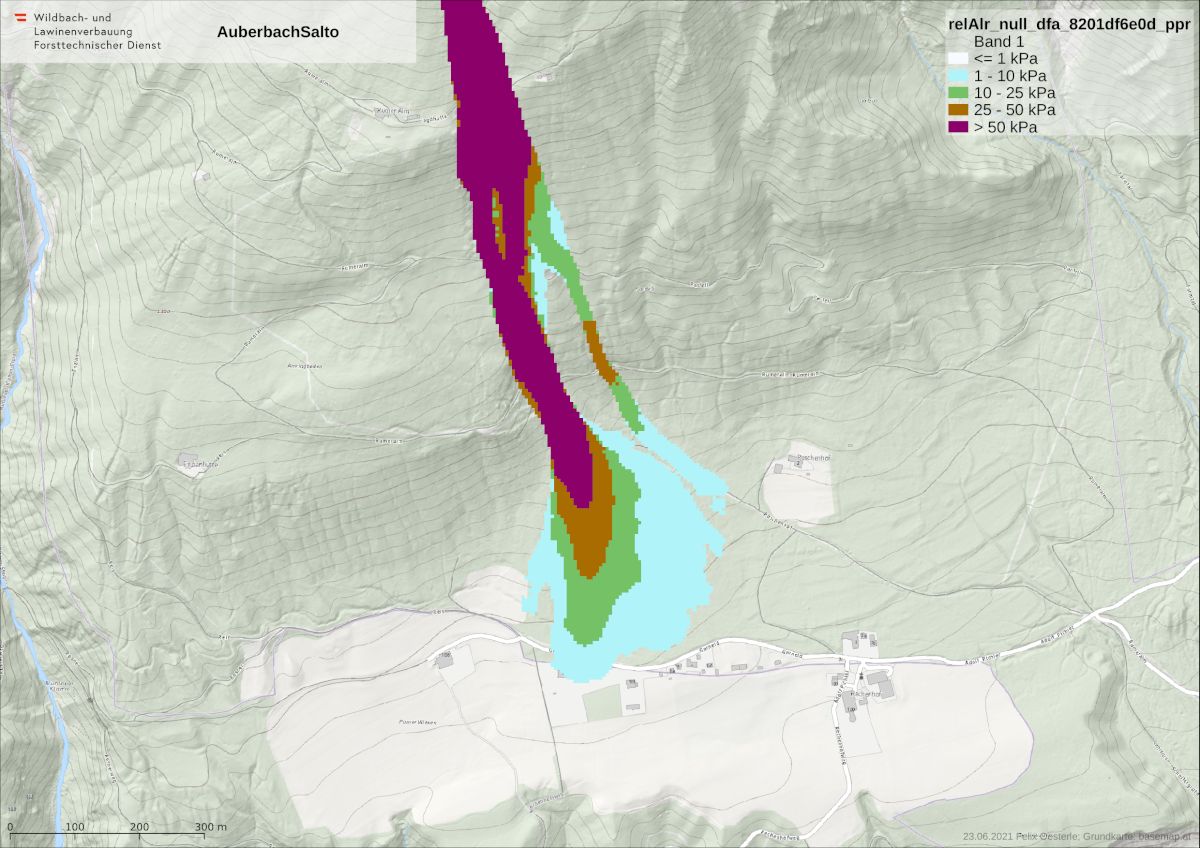Select the legend title relAlr_null_dfa_8201df6e0d_ppr
Image resolution: width=1200 pixels, height=848 pixels.
pos(1069,24)
